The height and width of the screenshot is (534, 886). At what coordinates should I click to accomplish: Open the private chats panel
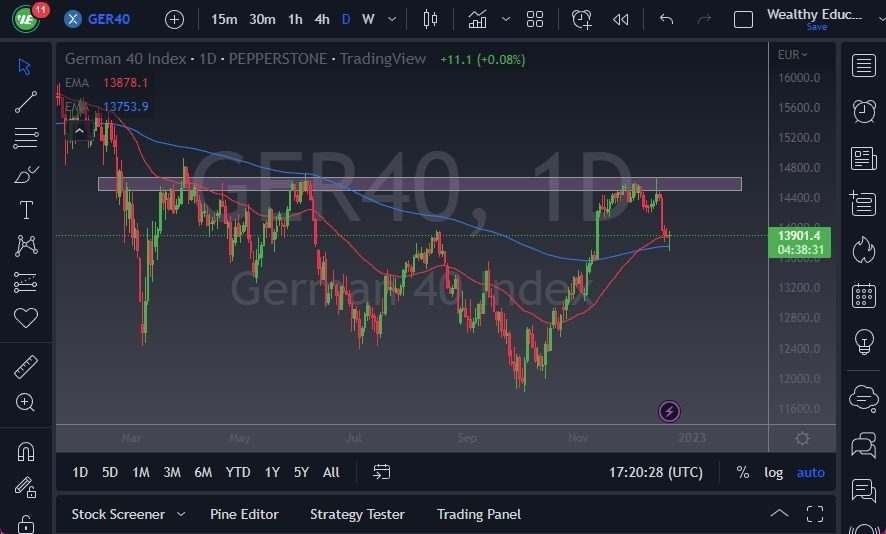[863, 444]
